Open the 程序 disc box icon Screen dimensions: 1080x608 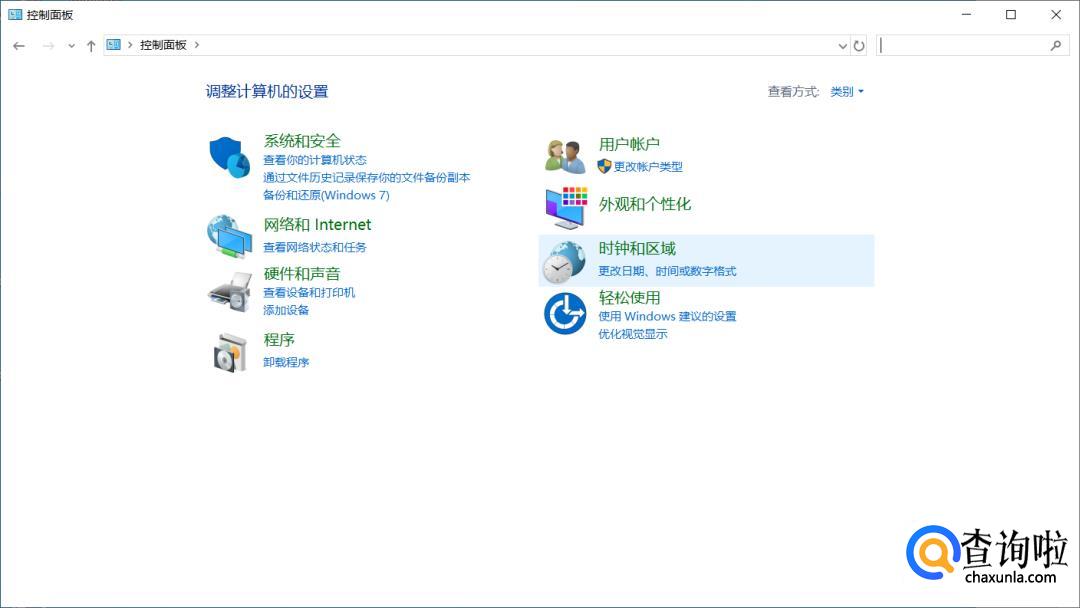click(230, 353)
